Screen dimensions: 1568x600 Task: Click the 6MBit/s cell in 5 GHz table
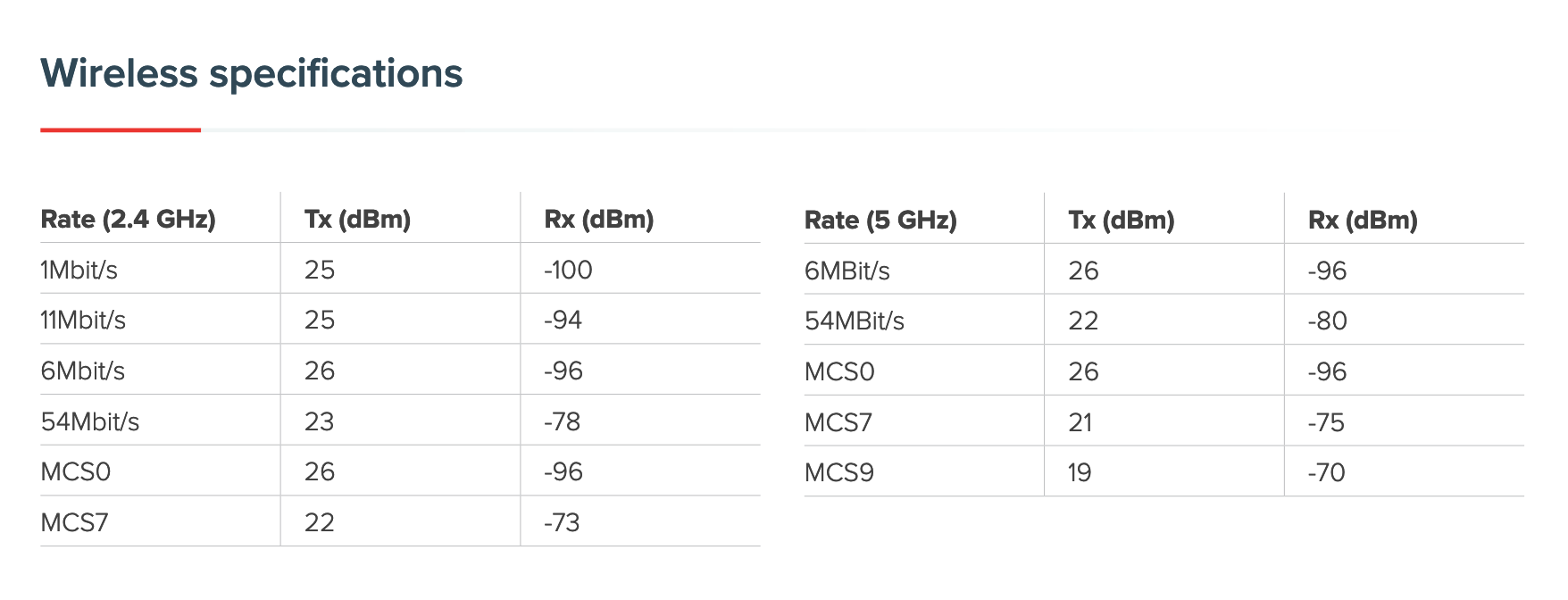pos(847,271)
